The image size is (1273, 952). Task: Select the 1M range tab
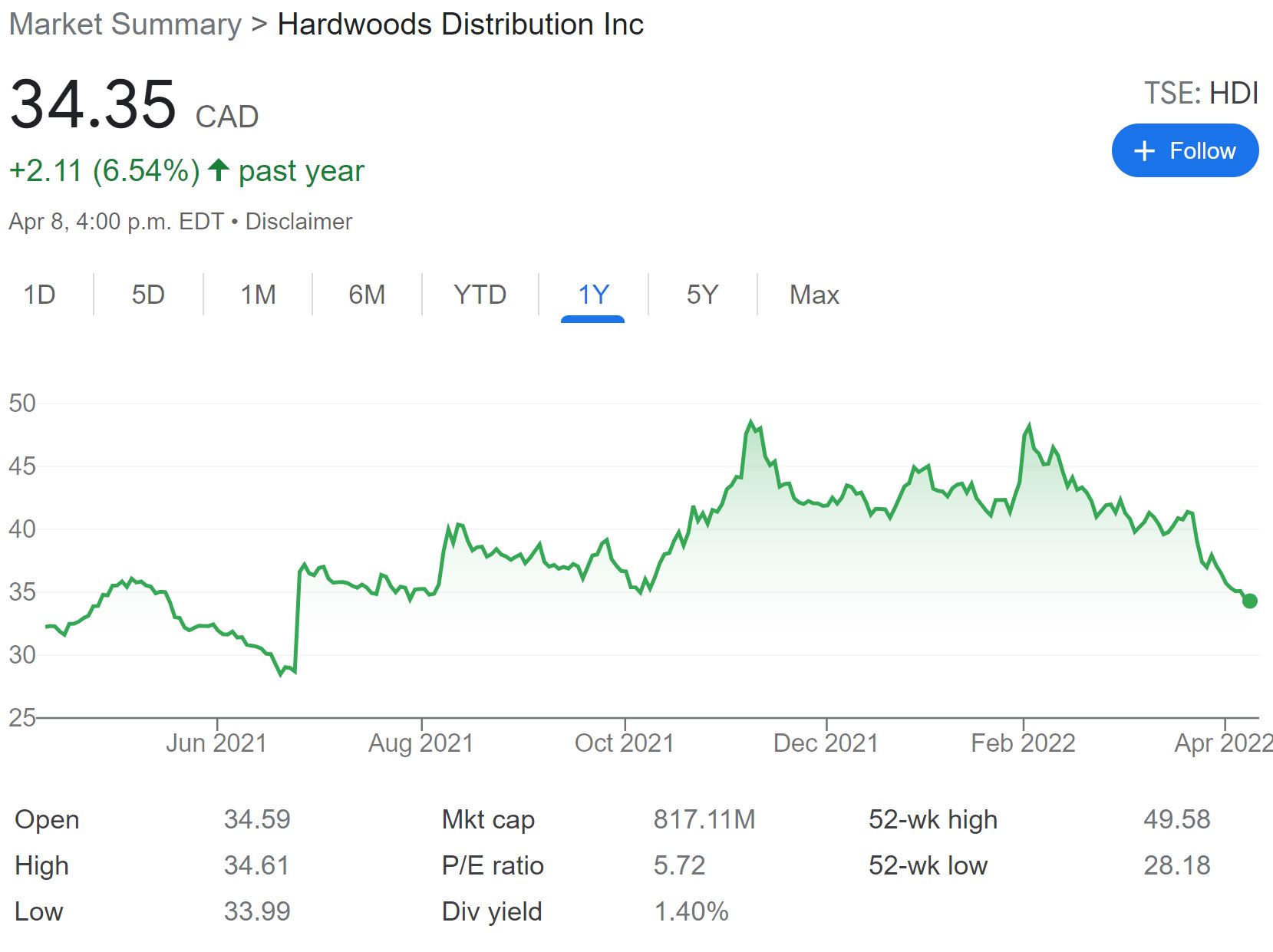(258, 295)
